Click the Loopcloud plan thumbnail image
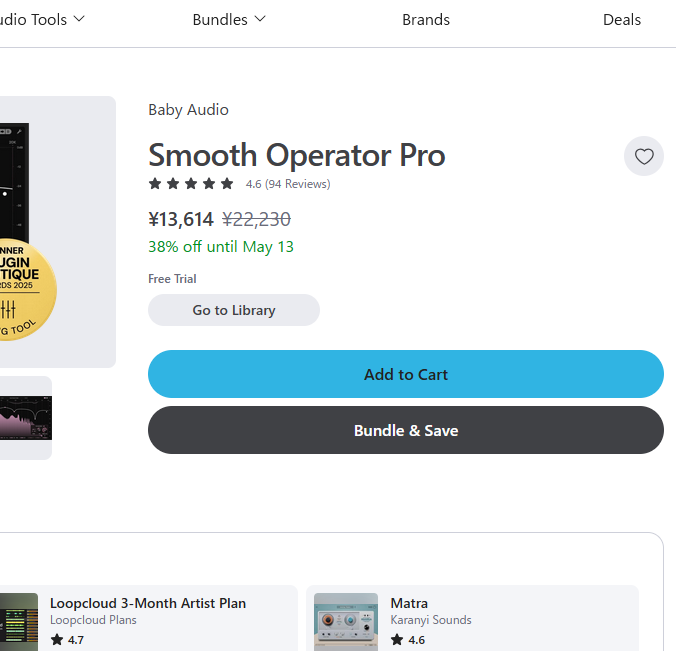 pyautogui.click(x=19, y=622)
